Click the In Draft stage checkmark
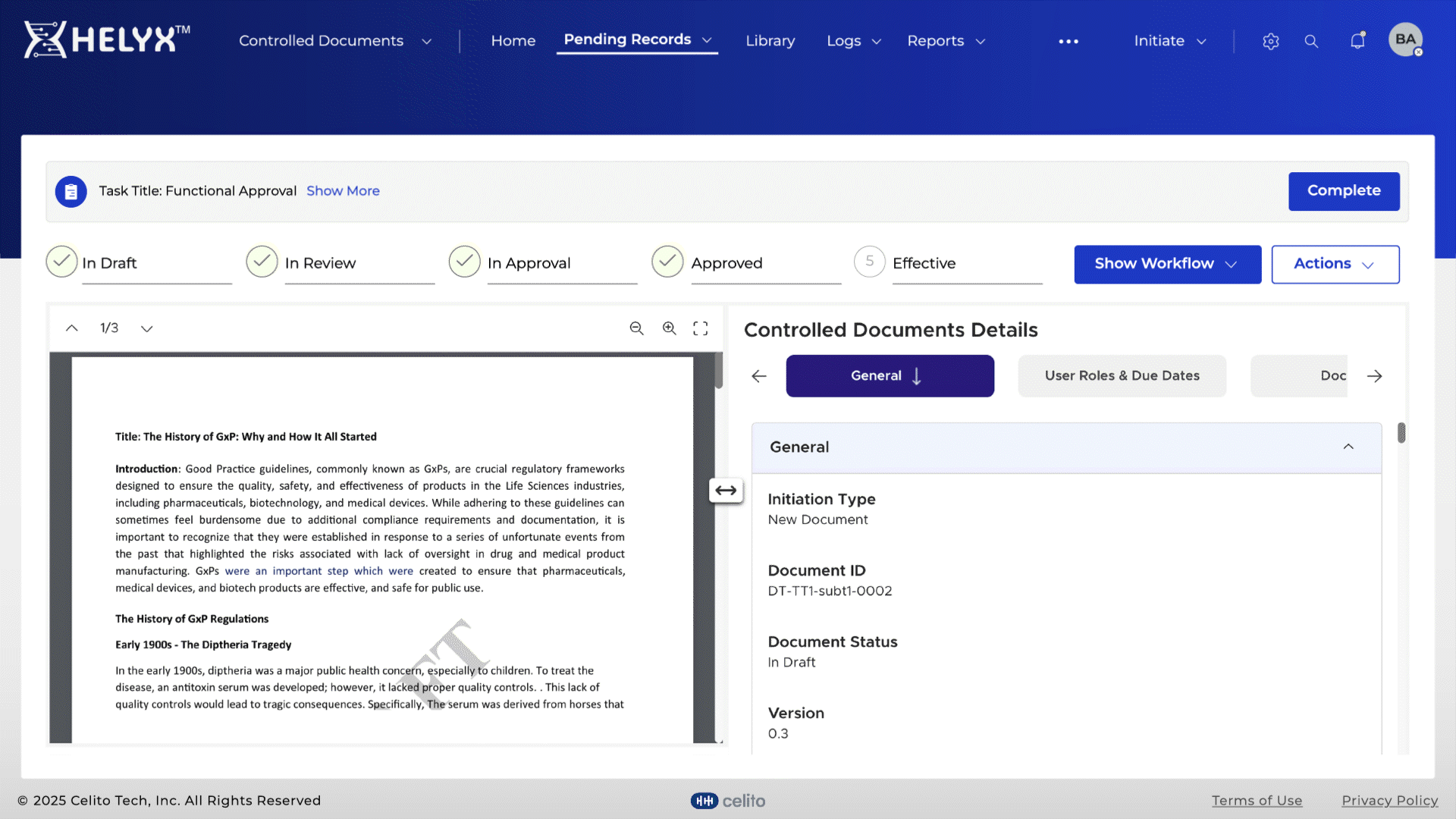Screen dimensions: 1456x819 point(61,262)
